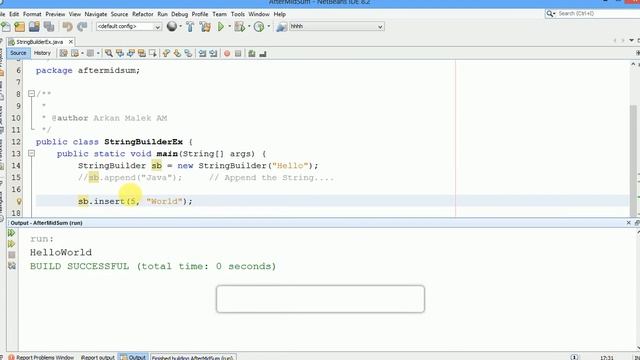
Task: Click the bottom Output sidebar settings icon
Action: click(11, 266)
